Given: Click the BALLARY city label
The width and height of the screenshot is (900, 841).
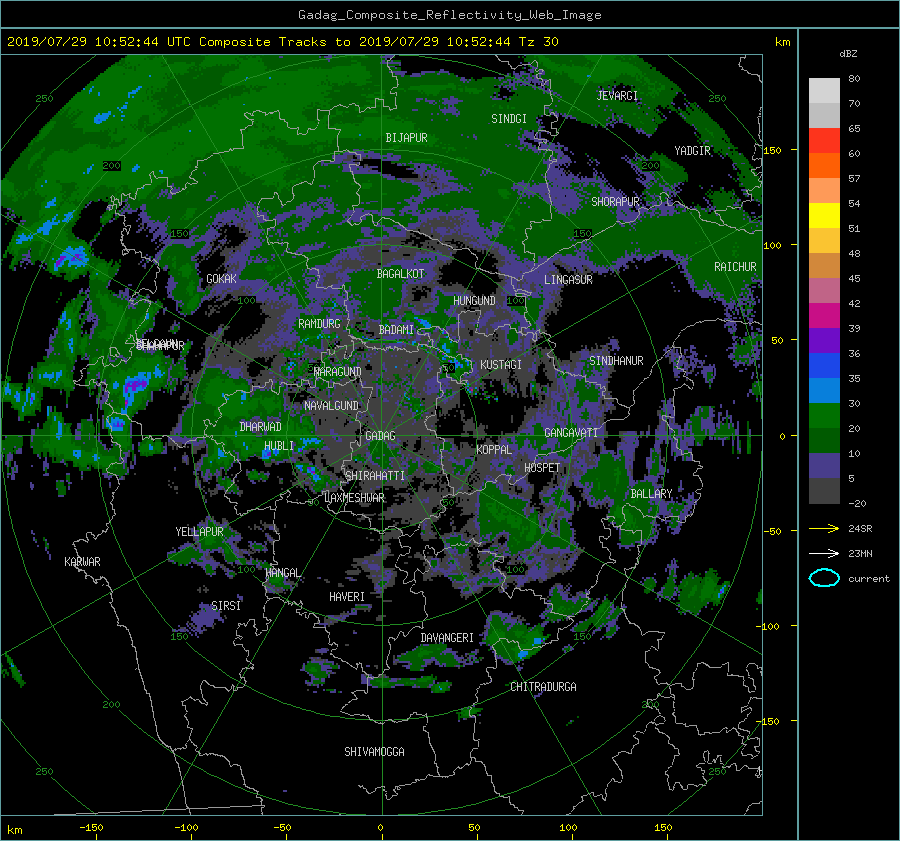Looking at the screenshot, I should pos(651,494).
